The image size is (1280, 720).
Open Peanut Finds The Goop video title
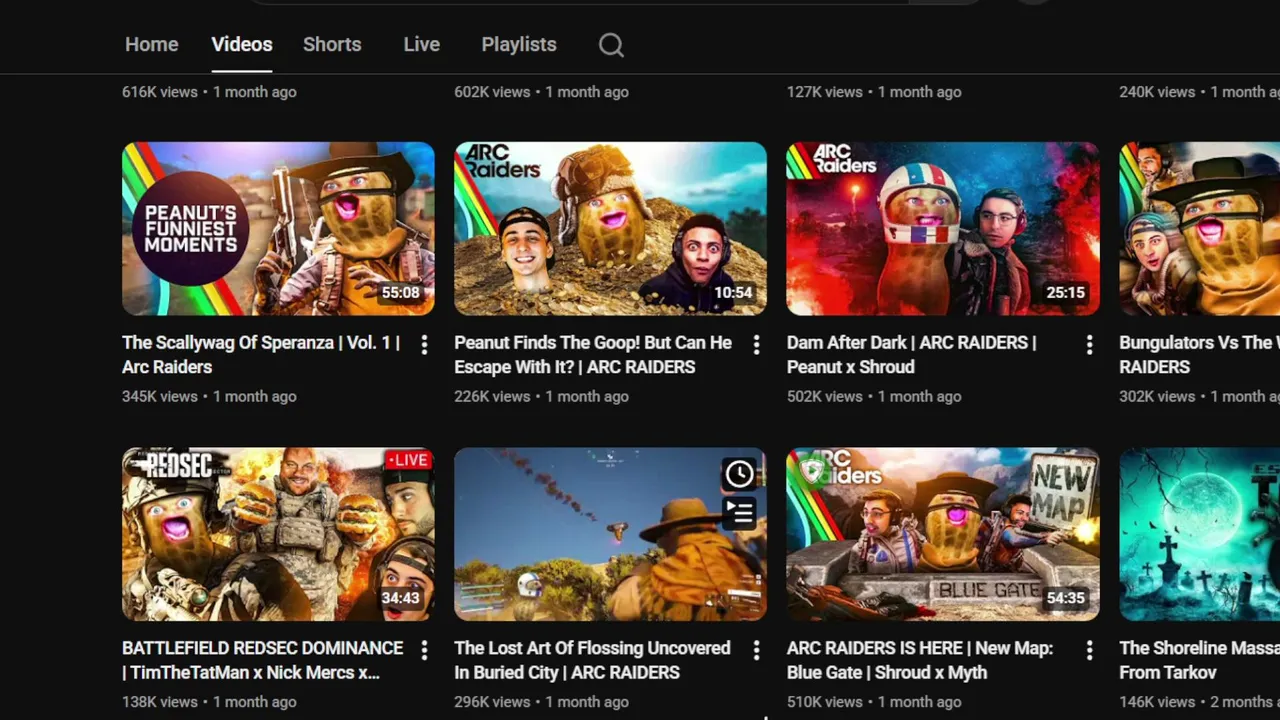pos(593,355)
